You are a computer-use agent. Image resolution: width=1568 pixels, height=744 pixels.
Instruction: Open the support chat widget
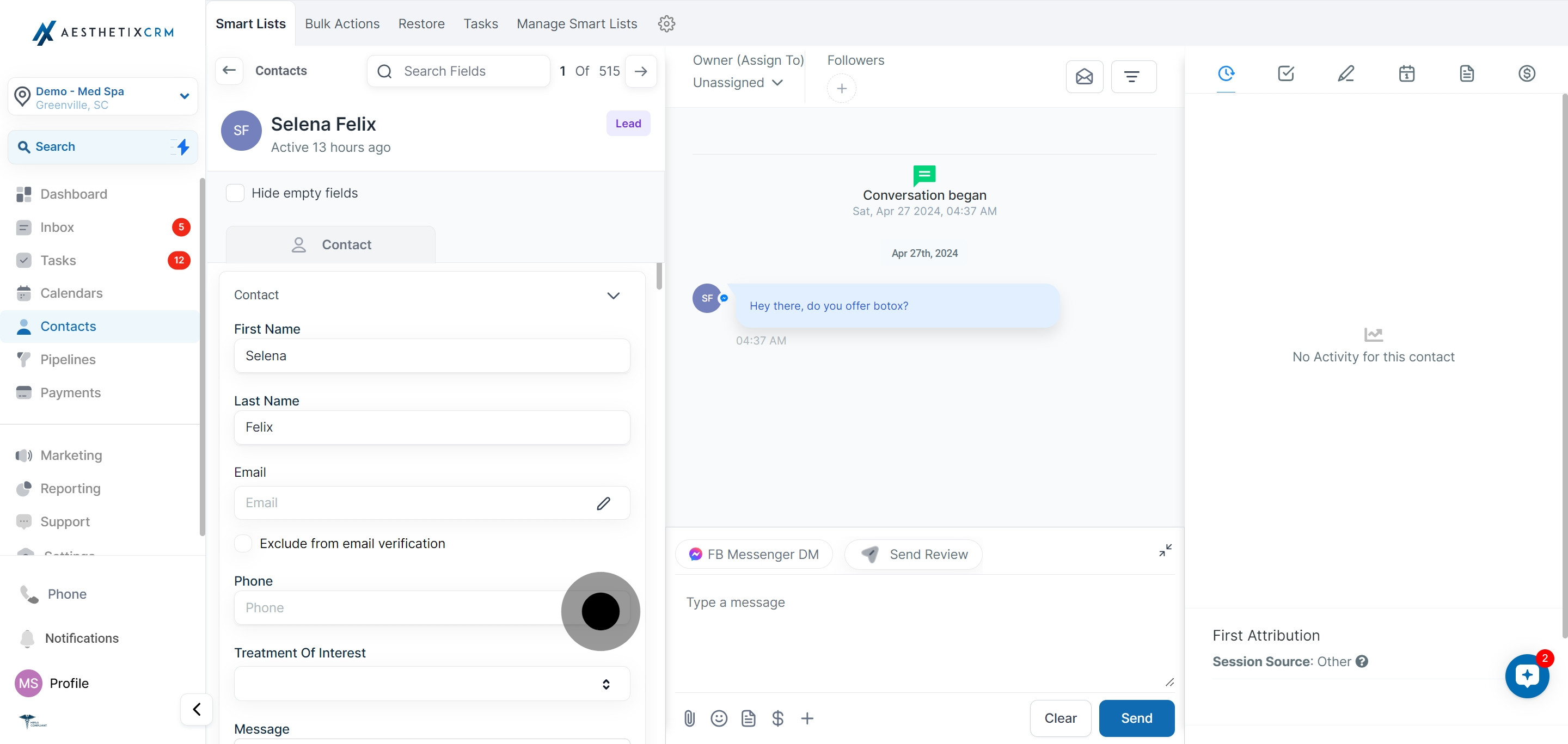[1527, 676]
